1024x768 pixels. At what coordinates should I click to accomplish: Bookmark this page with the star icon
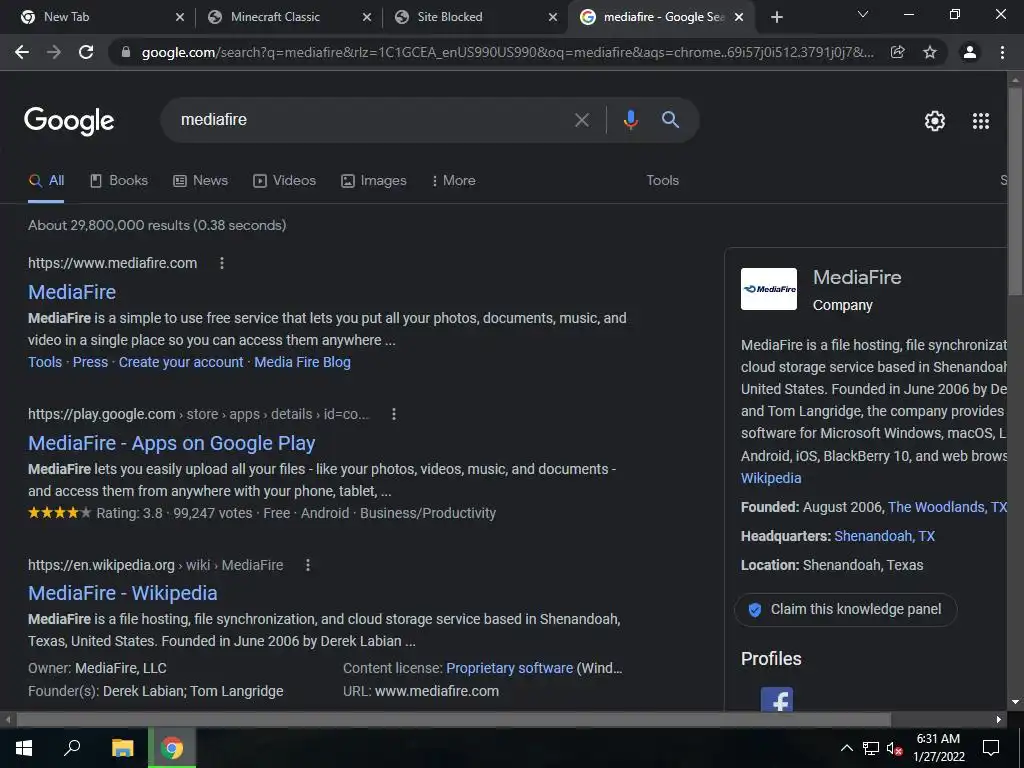click(930, 52)
